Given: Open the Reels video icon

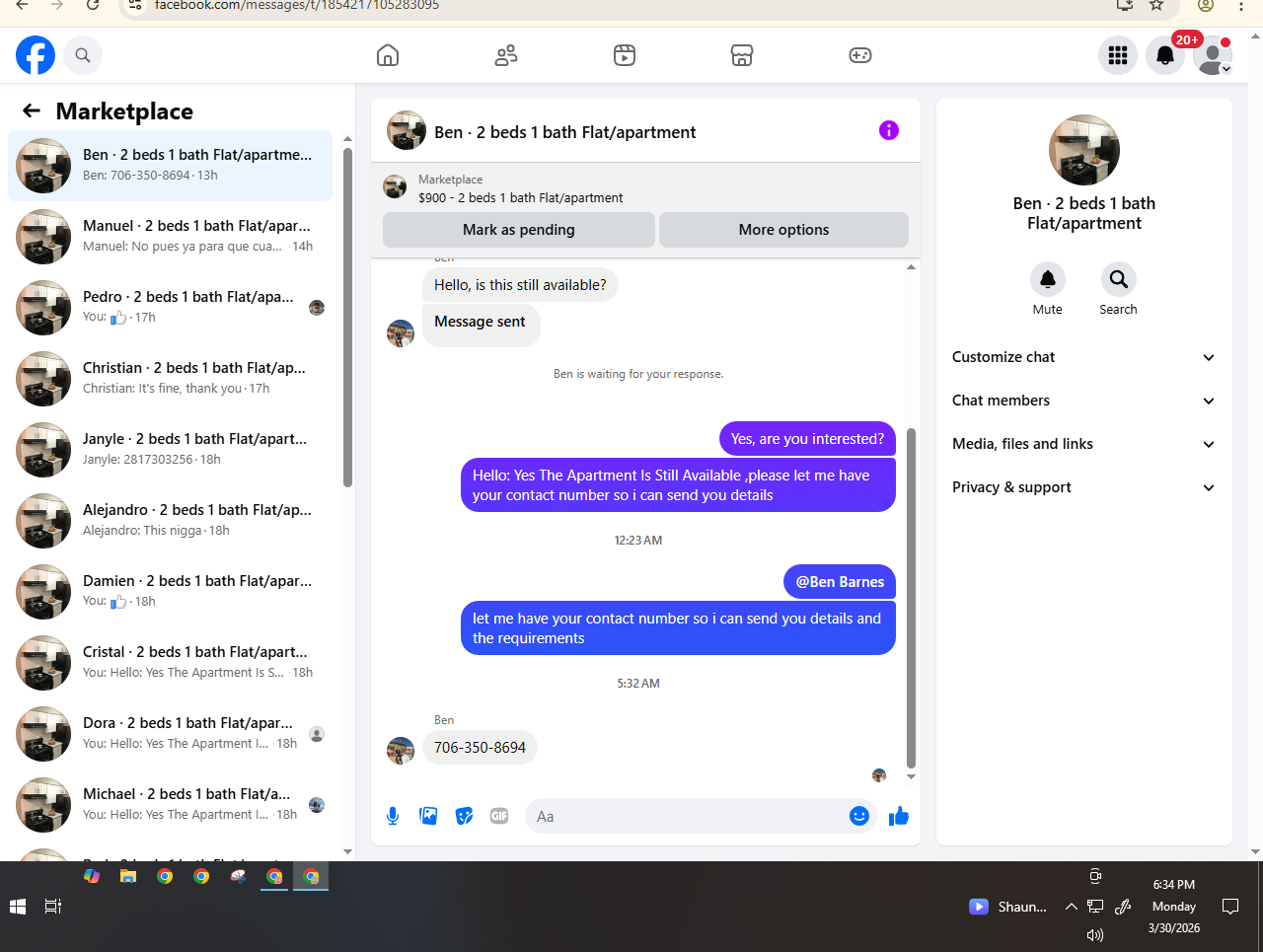Looking at the screenshot, I should tap(625, 55).
